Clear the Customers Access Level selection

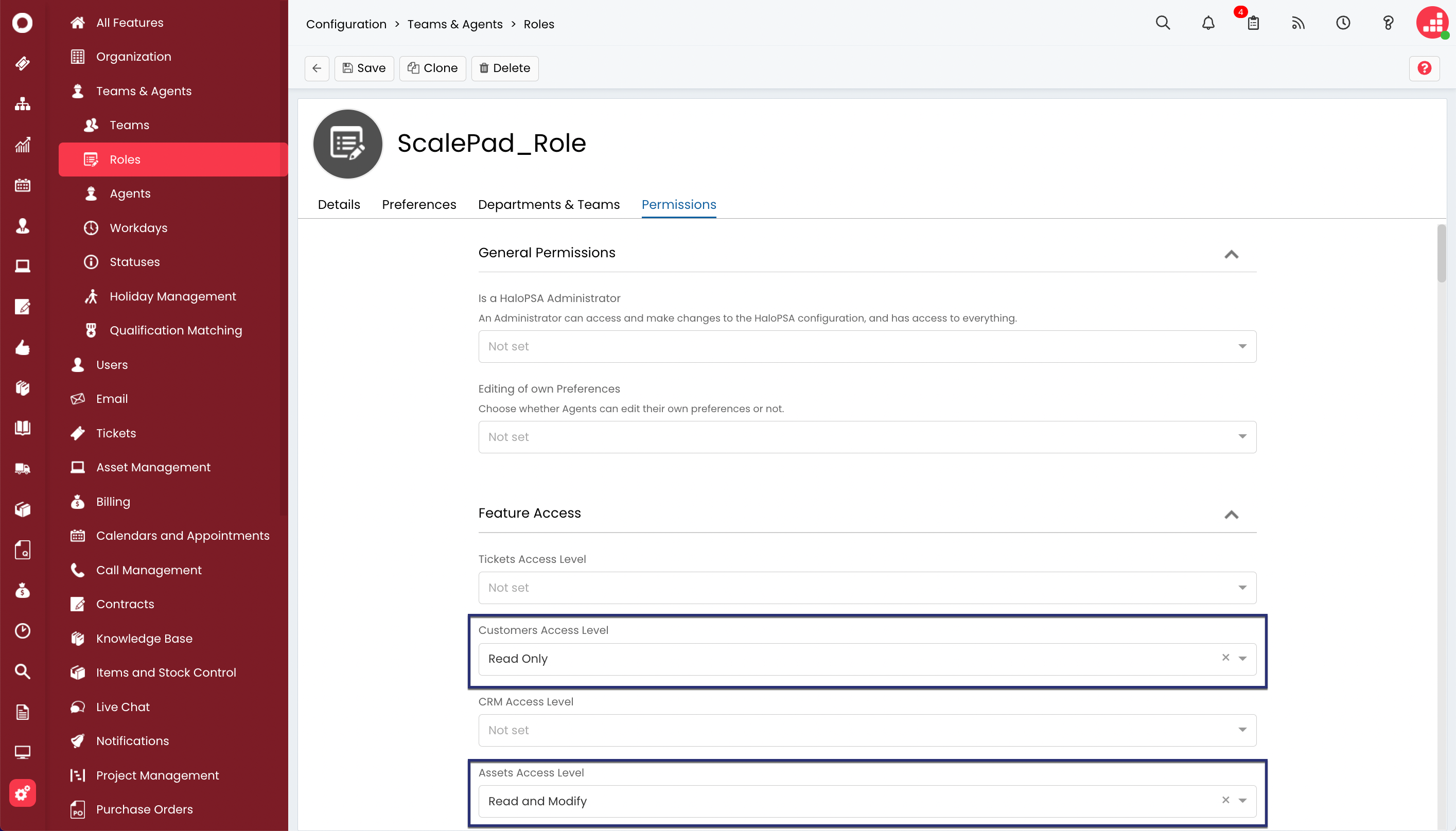click(1225, 658)
